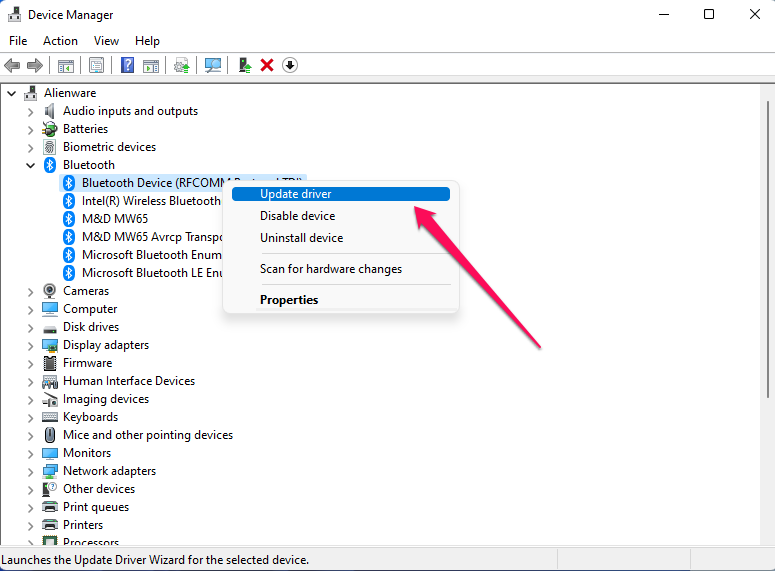Click the Alienware computer icon
Viewport: 775px width, 571px height.
tap(31, 93)
